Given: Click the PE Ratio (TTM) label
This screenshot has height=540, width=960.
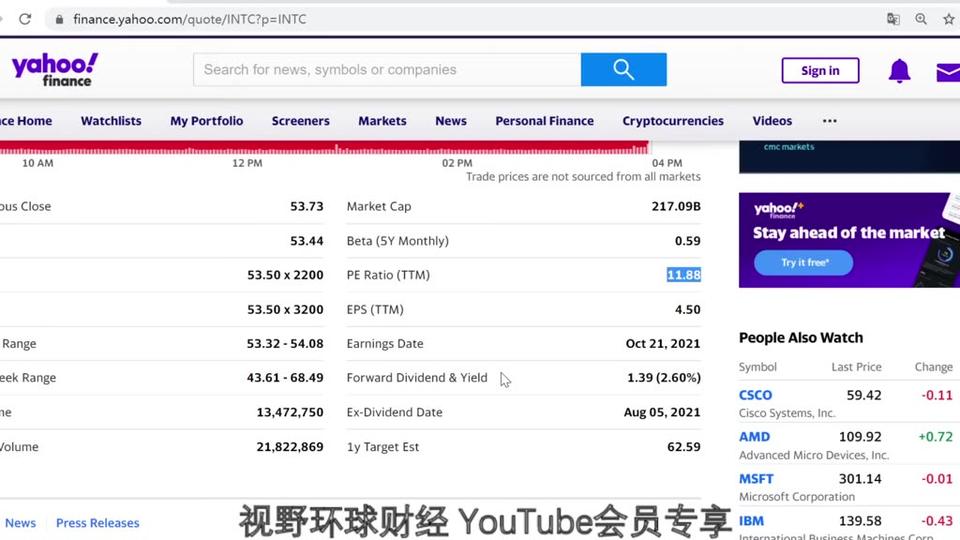Looking at the screenshot, I should pos(388,275).
